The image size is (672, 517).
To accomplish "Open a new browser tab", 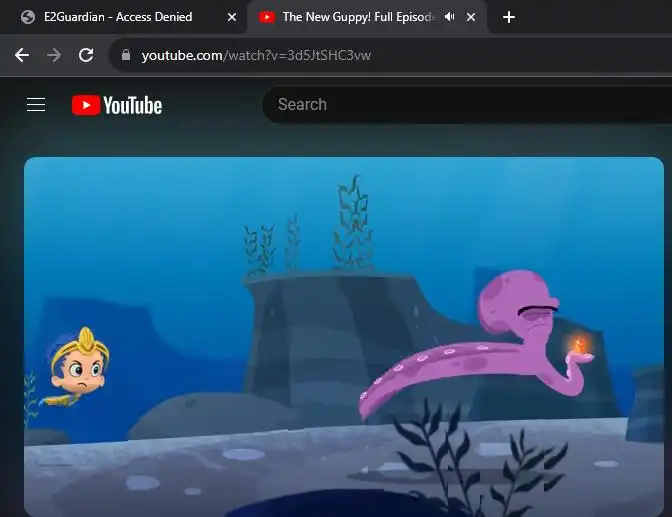I will click(509, 17).
